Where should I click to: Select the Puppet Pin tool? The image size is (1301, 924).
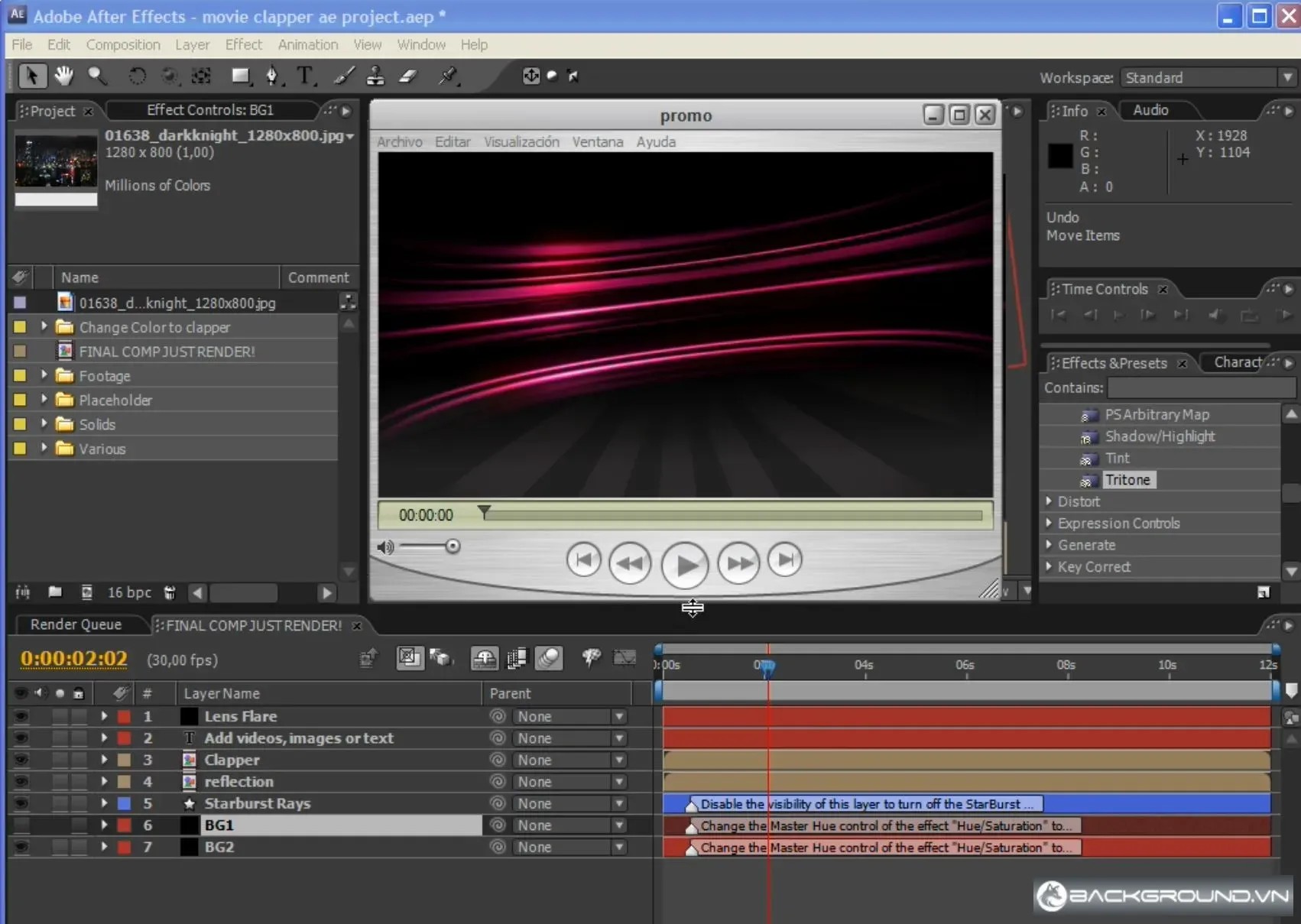pos(449,76)
